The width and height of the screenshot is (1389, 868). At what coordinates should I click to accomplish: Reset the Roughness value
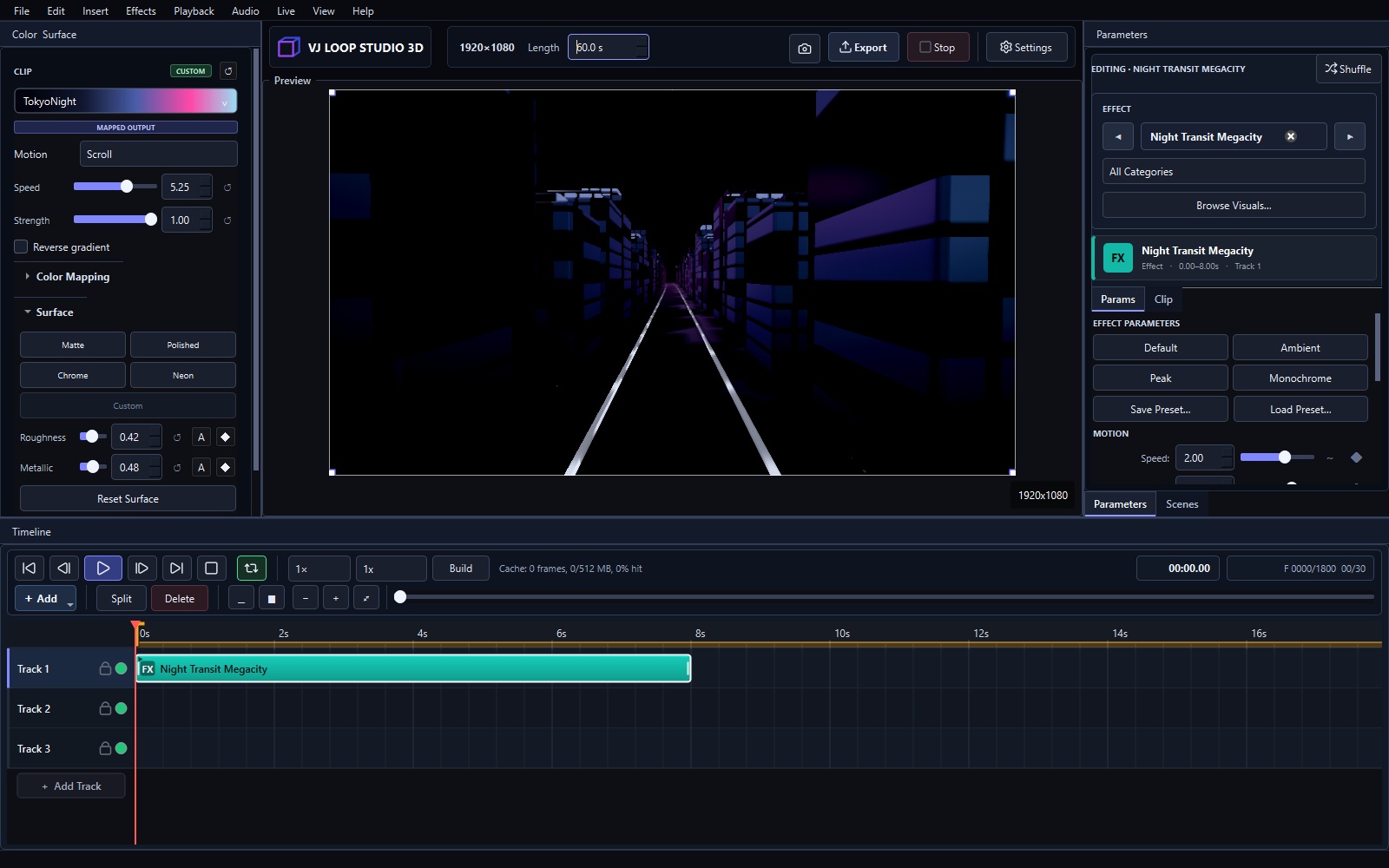pos(177,437)
